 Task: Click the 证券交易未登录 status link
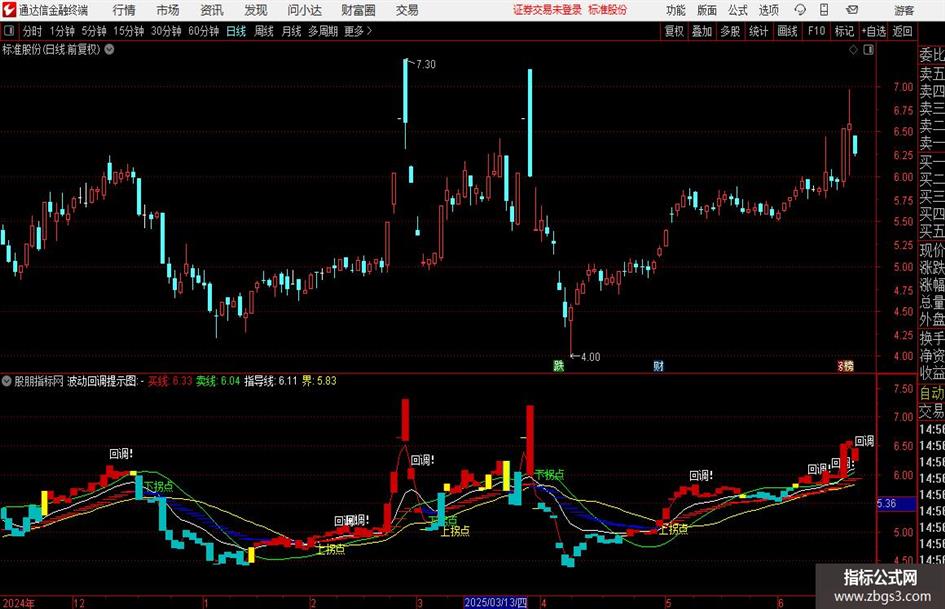coord(547,10)
